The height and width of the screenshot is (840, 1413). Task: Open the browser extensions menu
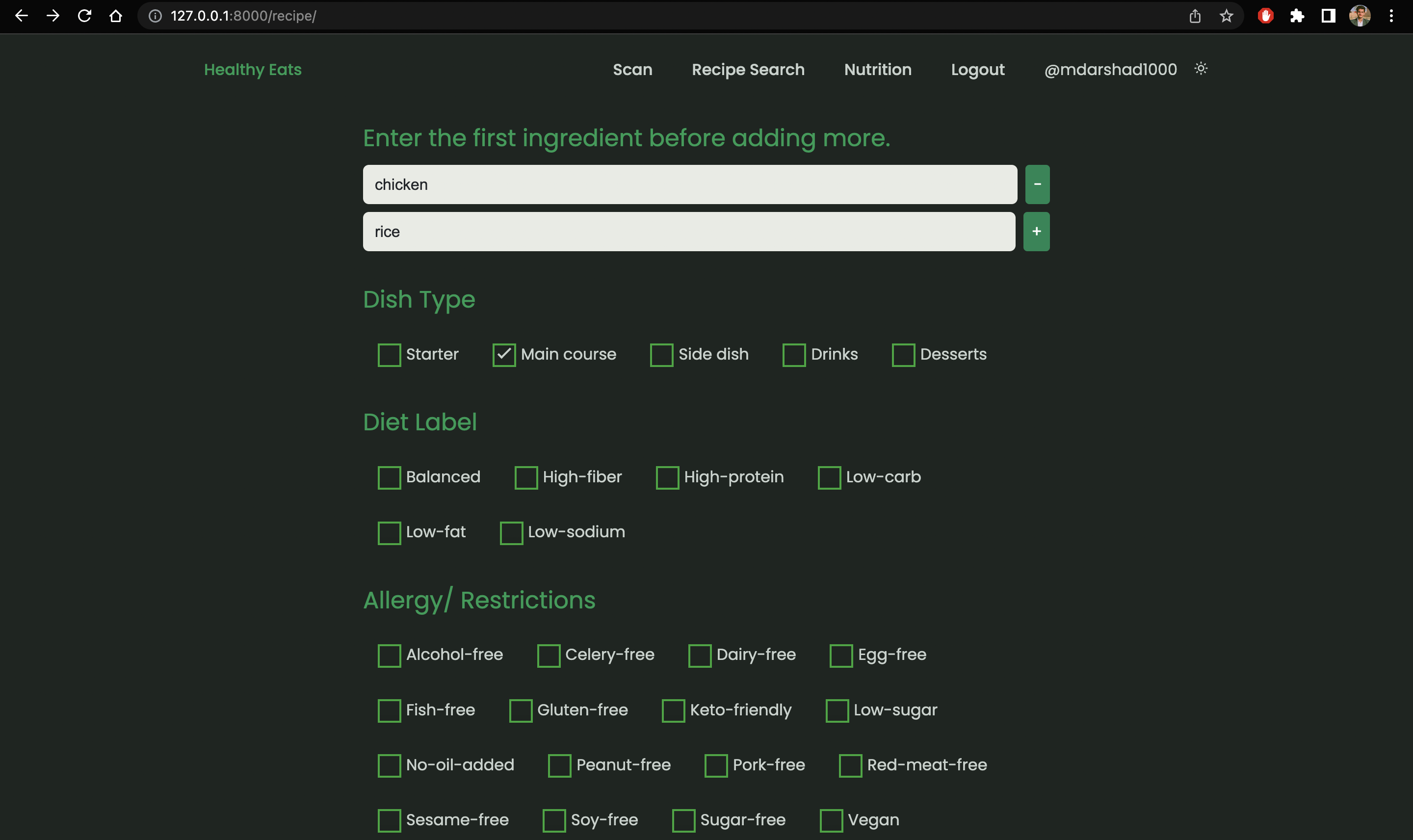pyautogui.click(x=1297, y=16)
